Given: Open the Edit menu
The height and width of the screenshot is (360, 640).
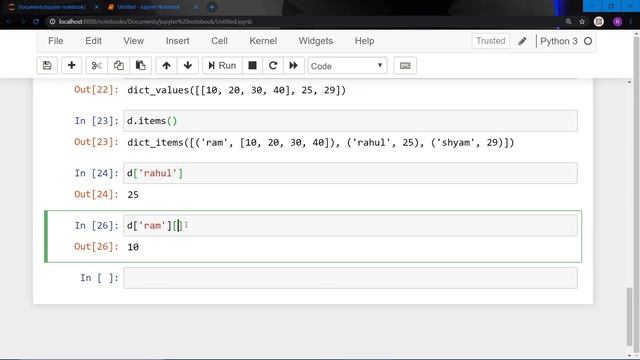Looking at the screenshot, I should tap(93, 41).
